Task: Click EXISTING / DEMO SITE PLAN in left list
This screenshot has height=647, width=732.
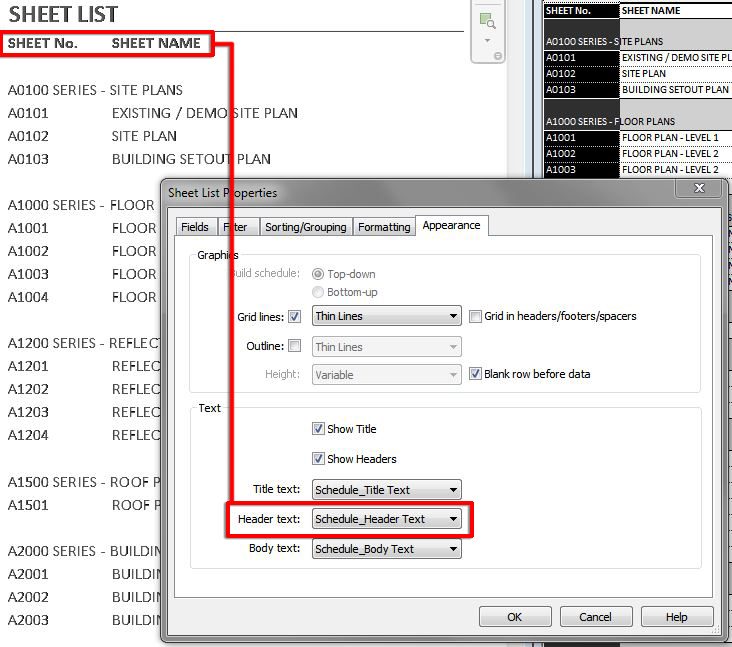Action: (204, 113)
